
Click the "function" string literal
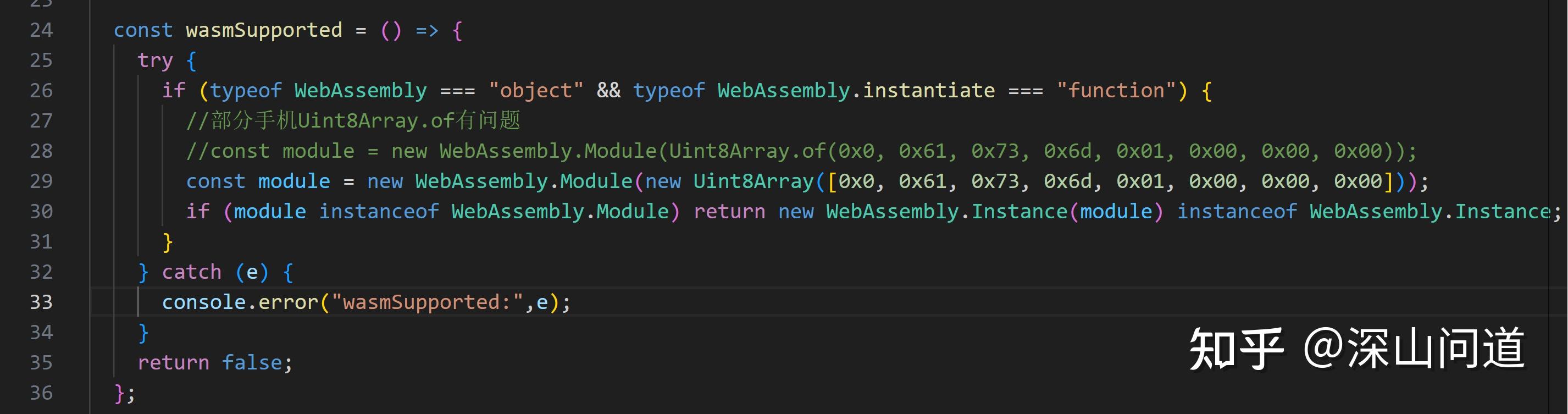click(1116, 91)
